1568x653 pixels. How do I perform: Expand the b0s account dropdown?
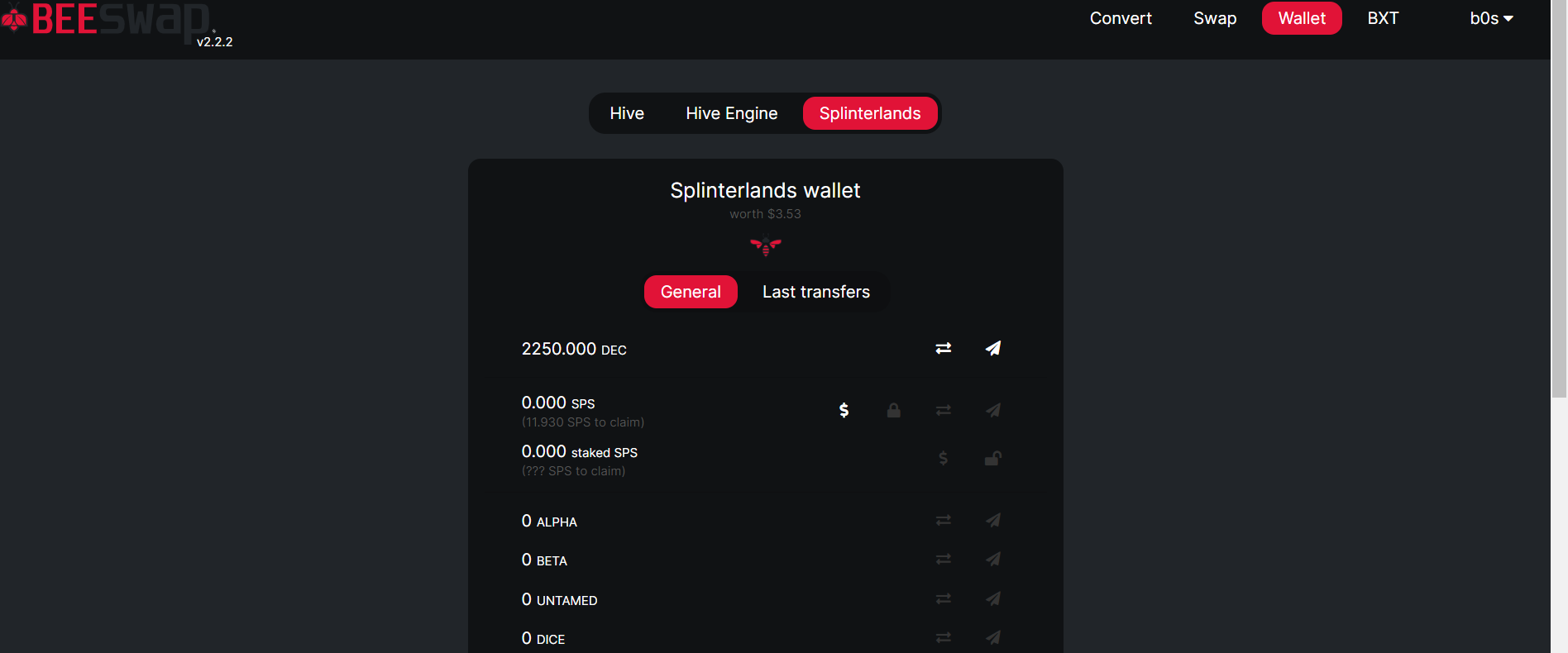coord(1491,18)
